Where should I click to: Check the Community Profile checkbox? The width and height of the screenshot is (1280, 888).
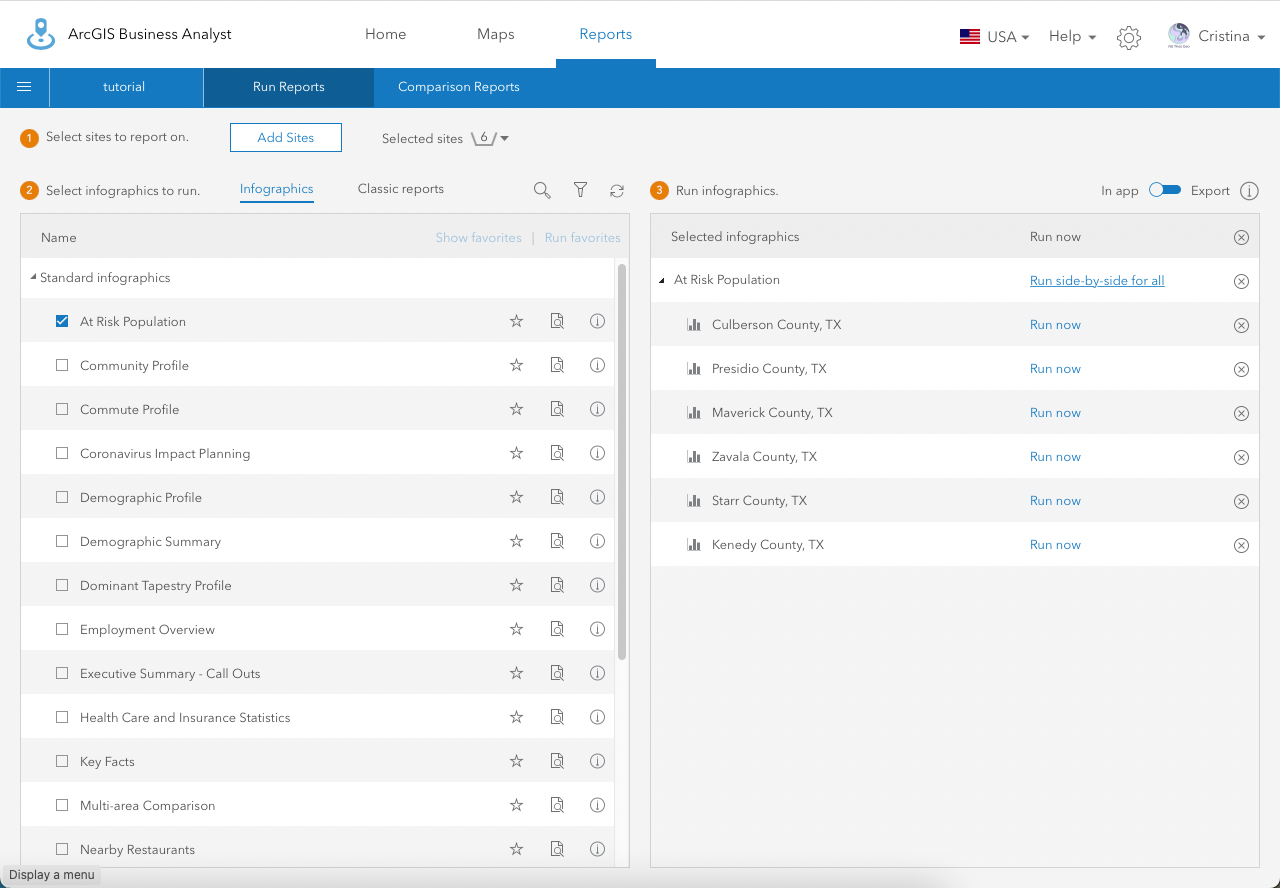pyautogui.click(x=62, y=365)
